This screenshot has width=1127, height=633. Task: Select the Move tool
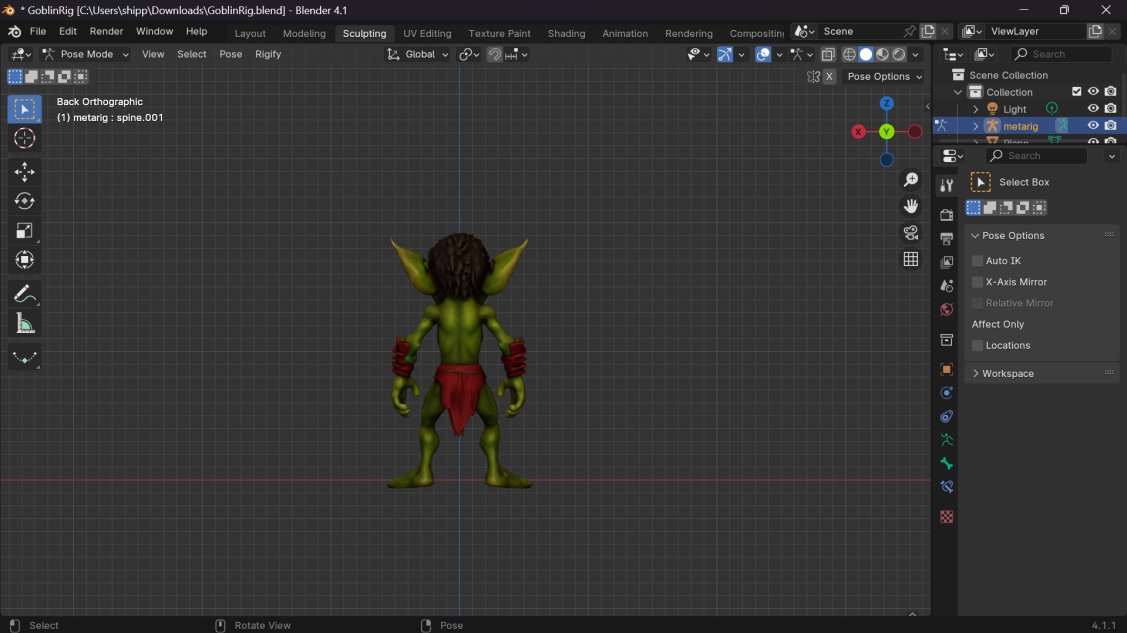(25, 173)
